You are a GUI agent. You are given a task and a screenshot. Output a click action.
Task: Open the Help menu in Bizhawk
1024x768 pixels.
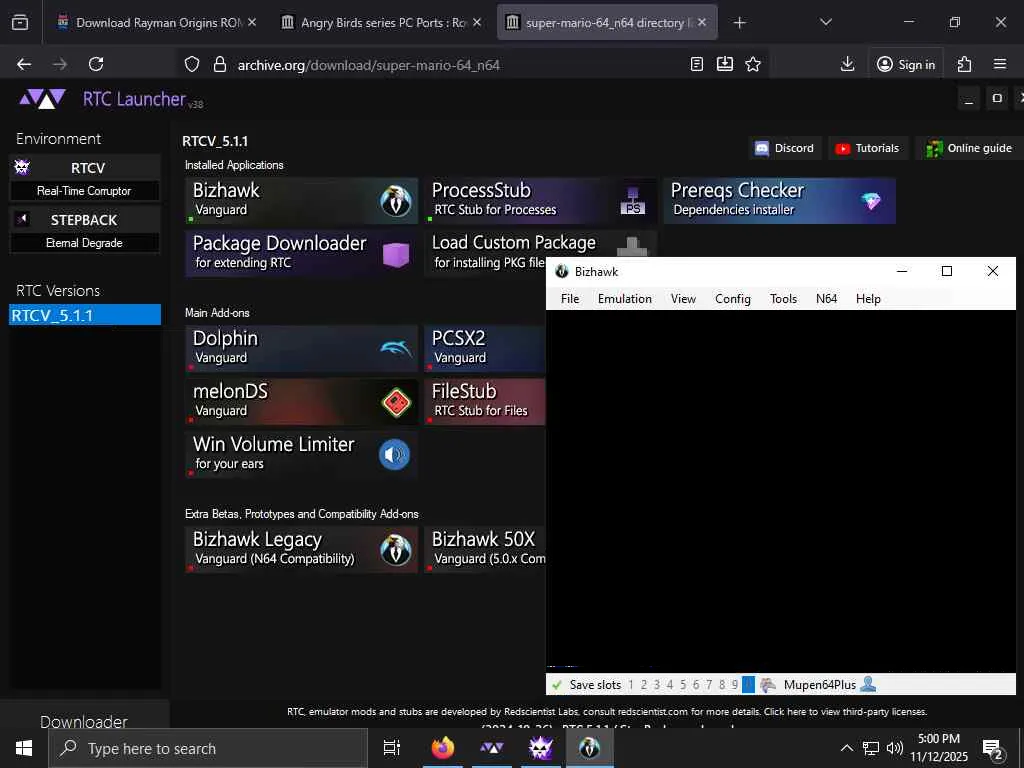[868, 298]
